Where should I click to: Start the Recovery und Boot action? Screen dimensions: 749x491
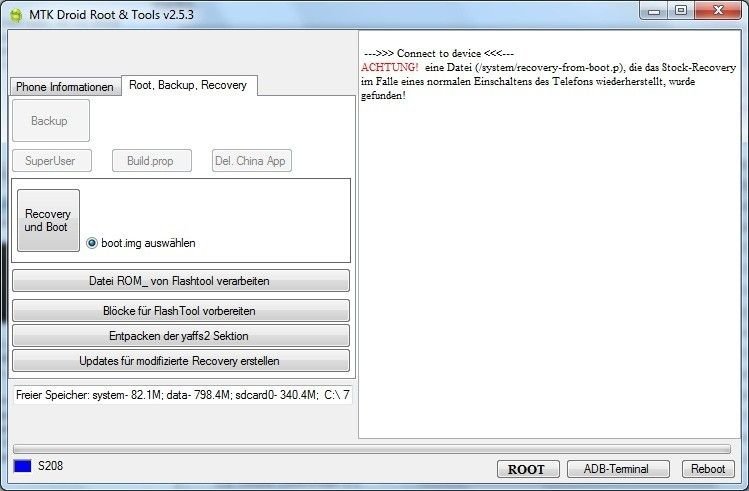pos(48,220)
